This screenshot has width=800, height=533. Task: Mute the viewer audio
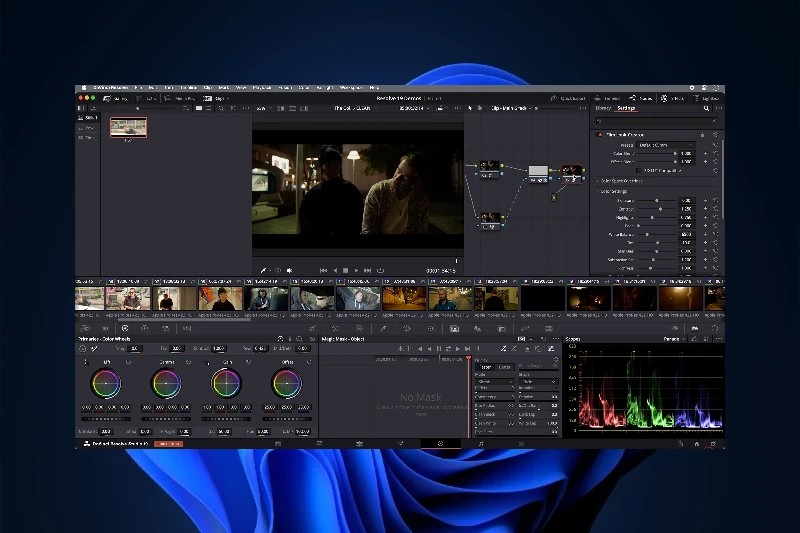point(289,270)
